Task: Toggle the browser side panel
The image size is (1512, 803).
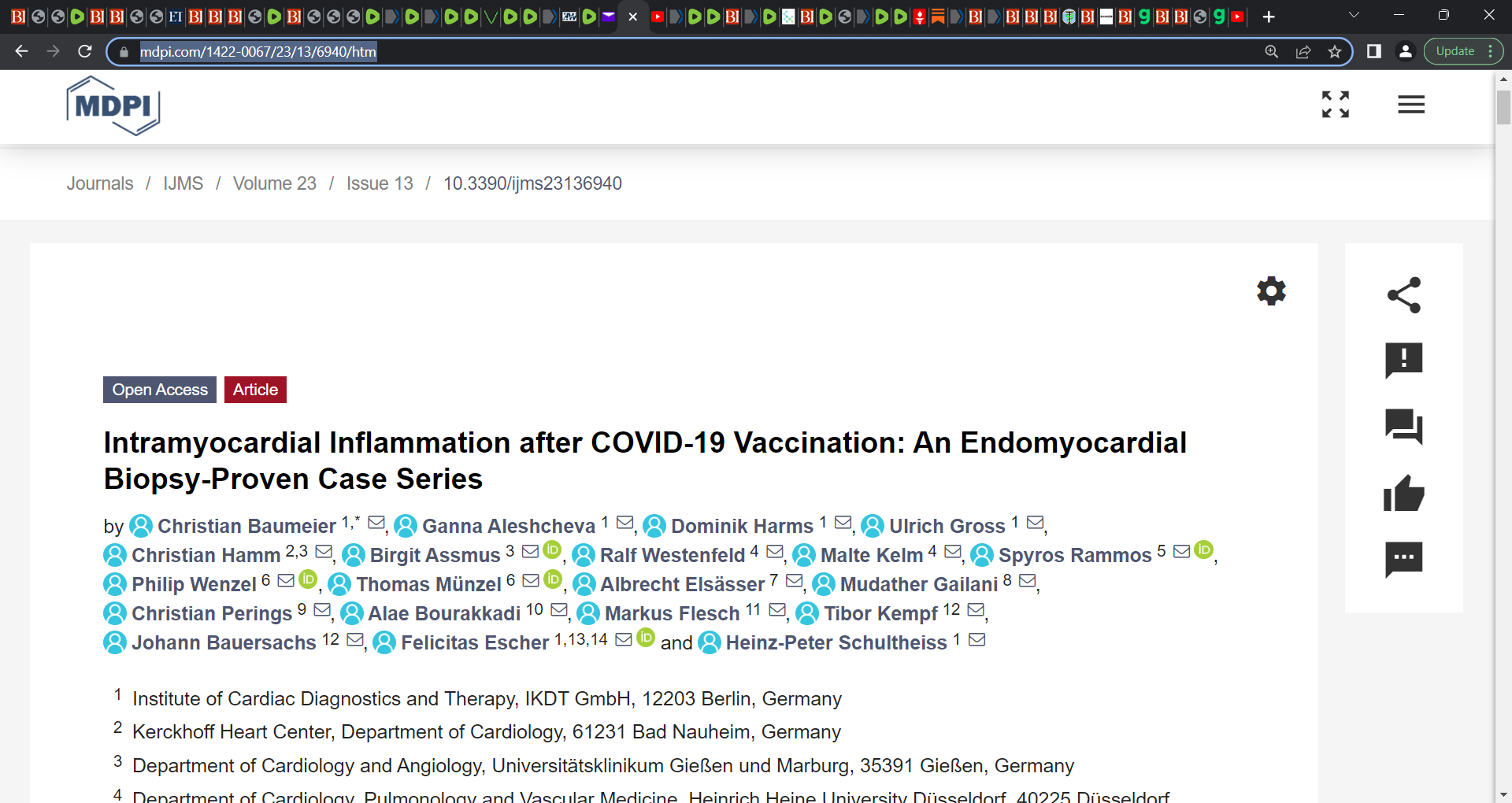Action: pyautogui.click(x=1374, y=51)
